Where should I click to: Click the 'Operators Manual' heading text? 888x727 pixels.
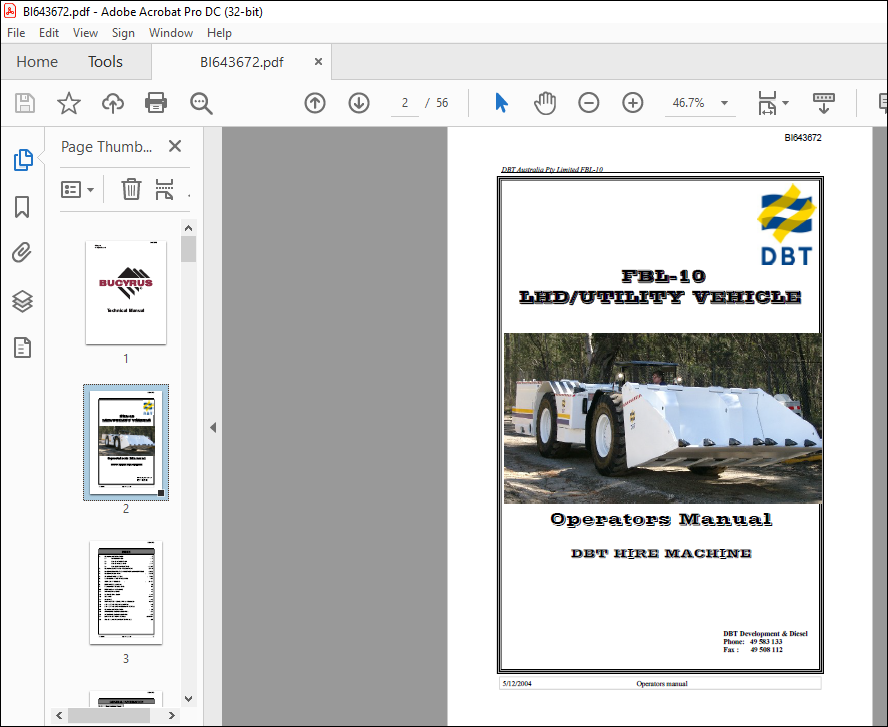[661, 519]
